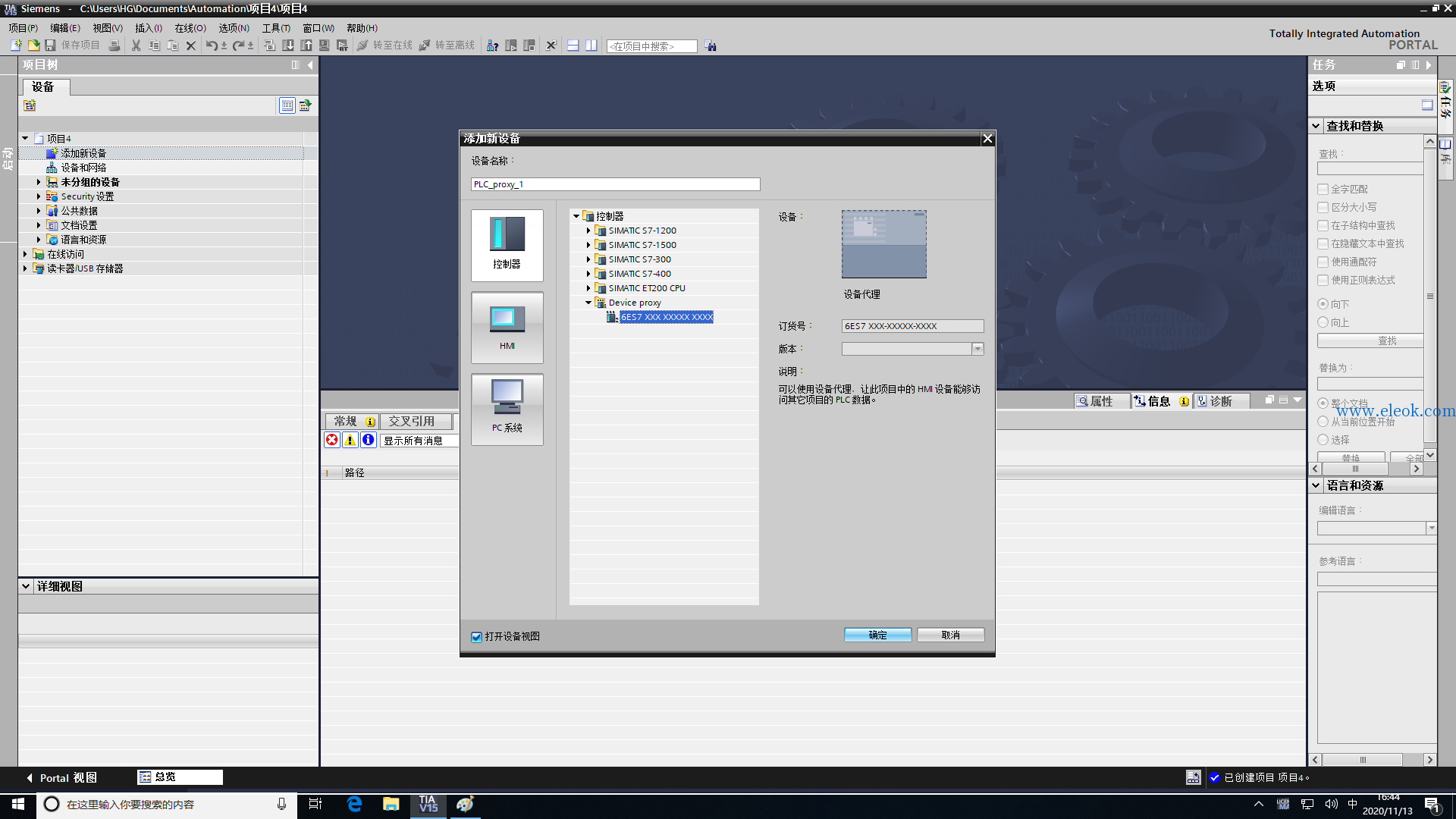Show errors filter in info panel

point(332,440)
